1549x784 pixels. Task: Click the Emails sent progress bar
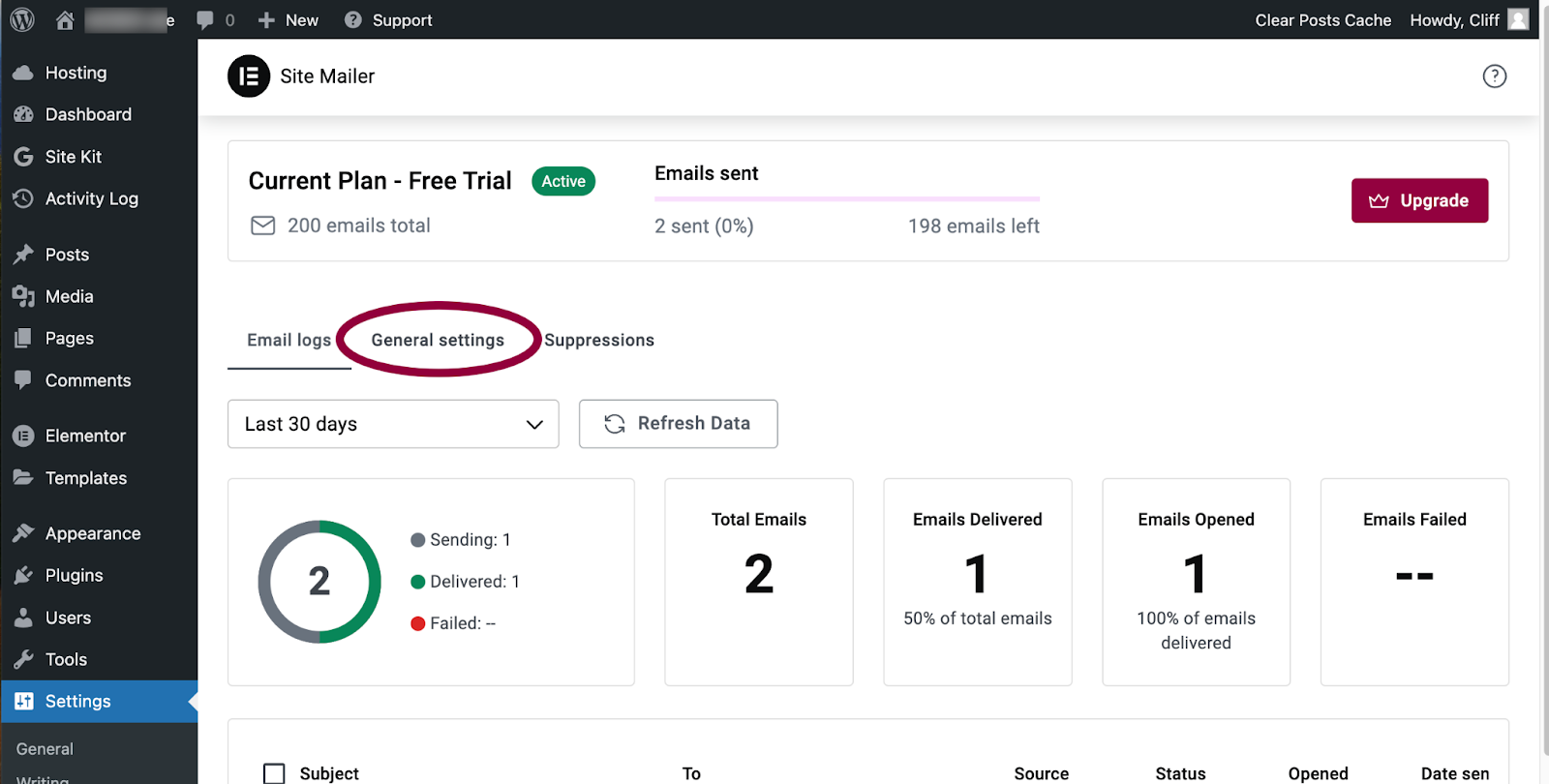tap(847, 199)
